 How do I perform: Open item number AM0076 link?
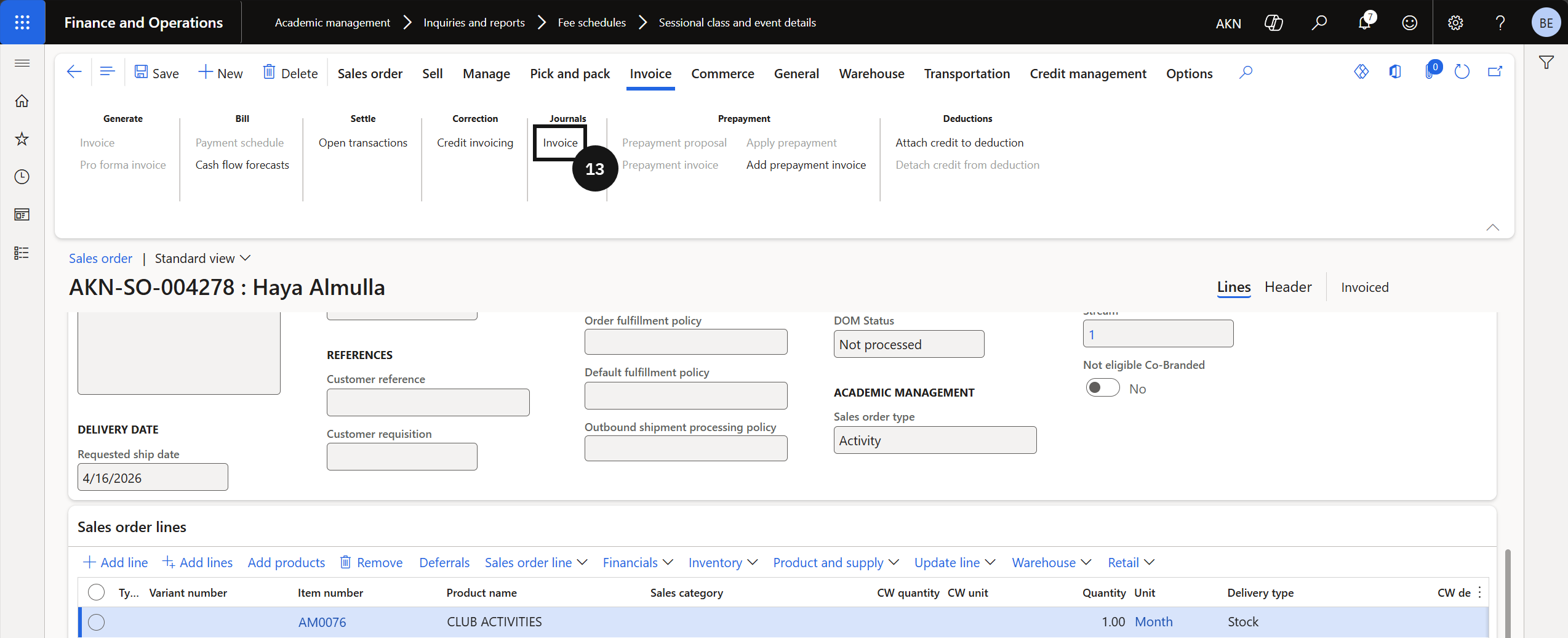click(x=322, y=622)
